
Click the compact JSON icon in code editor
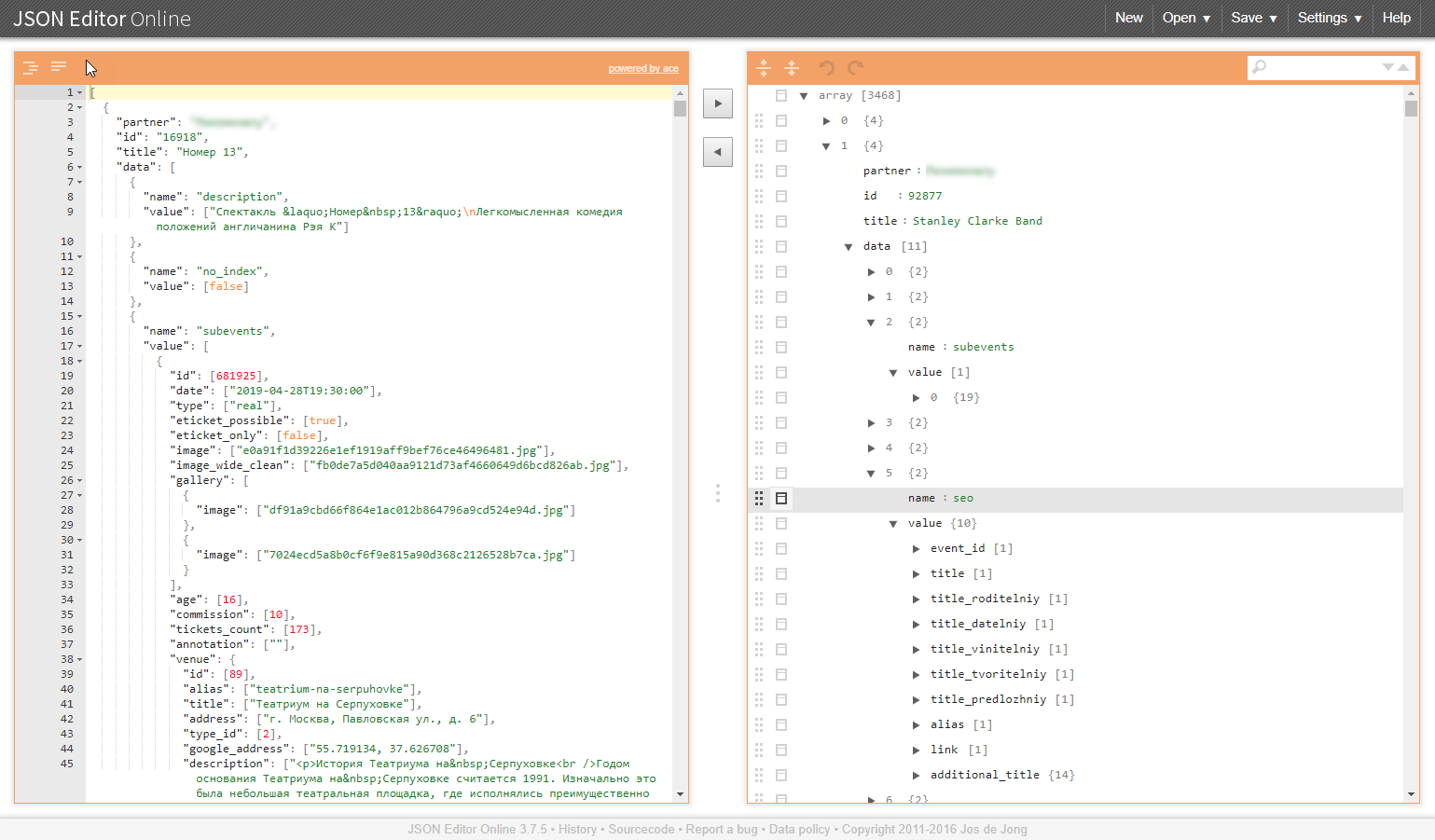click(x=59, y=67)
